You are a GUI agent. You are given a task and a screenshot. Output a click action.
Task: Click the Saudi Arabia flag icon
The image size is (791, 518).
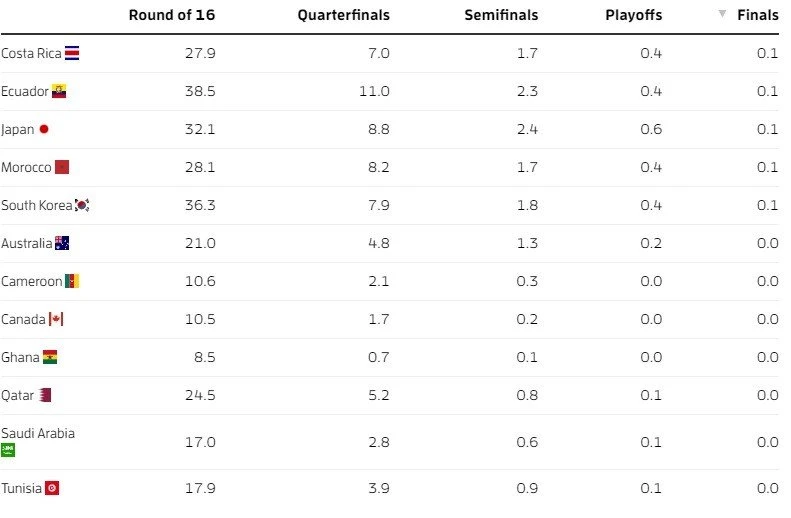[8, 450]
